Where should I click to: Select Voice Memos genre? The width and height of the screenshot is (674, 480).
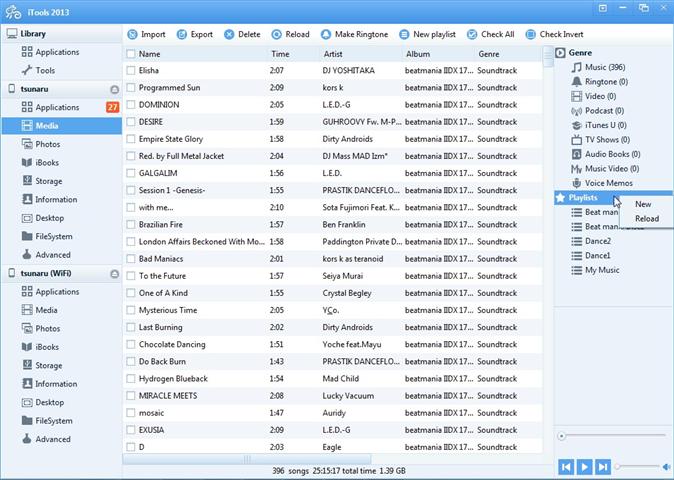click(x=602, y=183)
